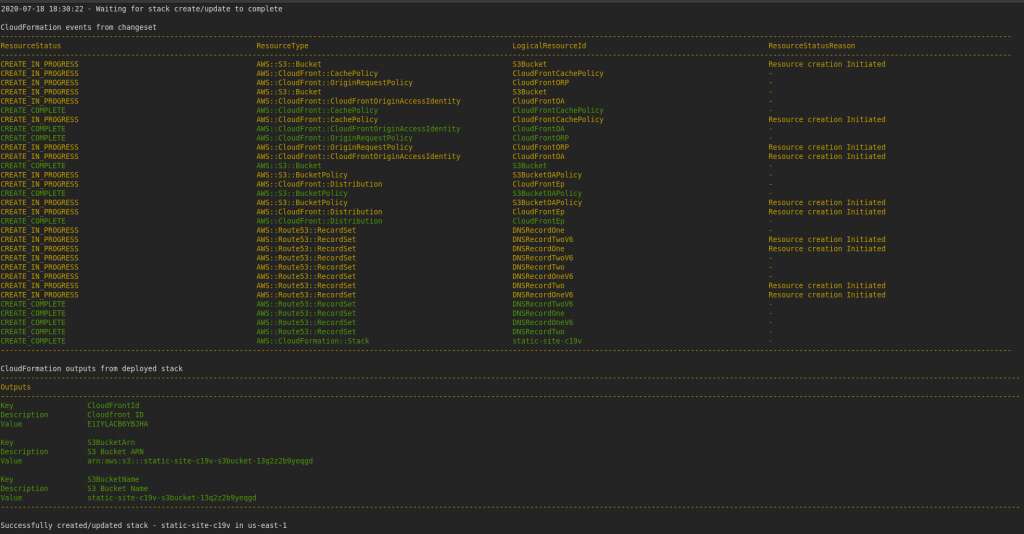Click CREATE_COMPLETE status of the CloudFormation Stack row
Viewport: 1024px width, 534px height.
33,341
